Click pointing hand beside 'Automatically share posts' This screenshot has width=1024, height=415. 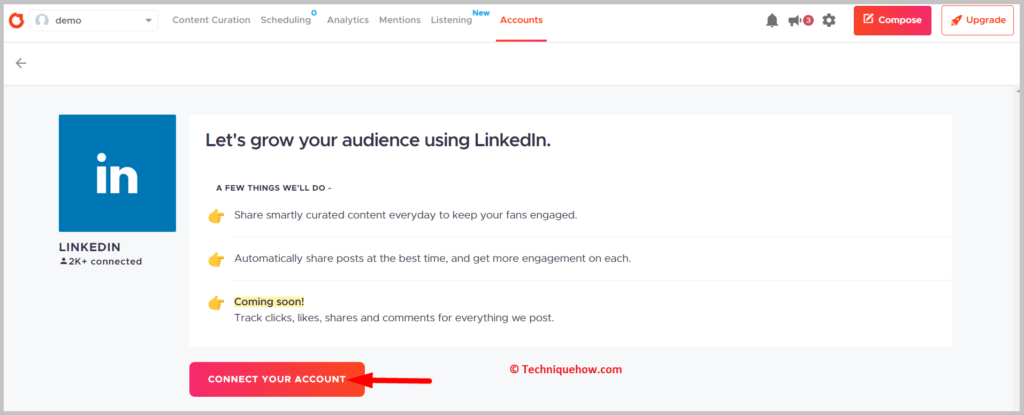[x=216, y=259]
